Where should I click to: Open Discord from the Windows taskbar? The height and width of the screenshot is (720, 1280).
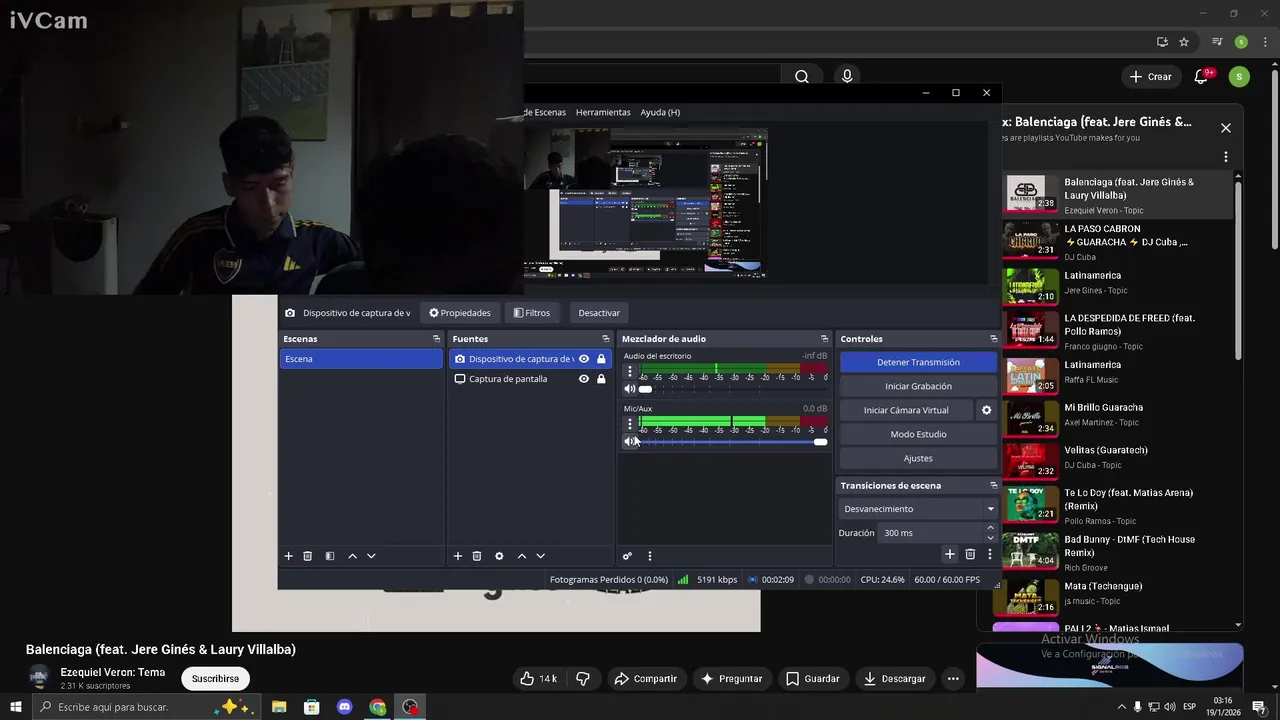click(345, 707)
